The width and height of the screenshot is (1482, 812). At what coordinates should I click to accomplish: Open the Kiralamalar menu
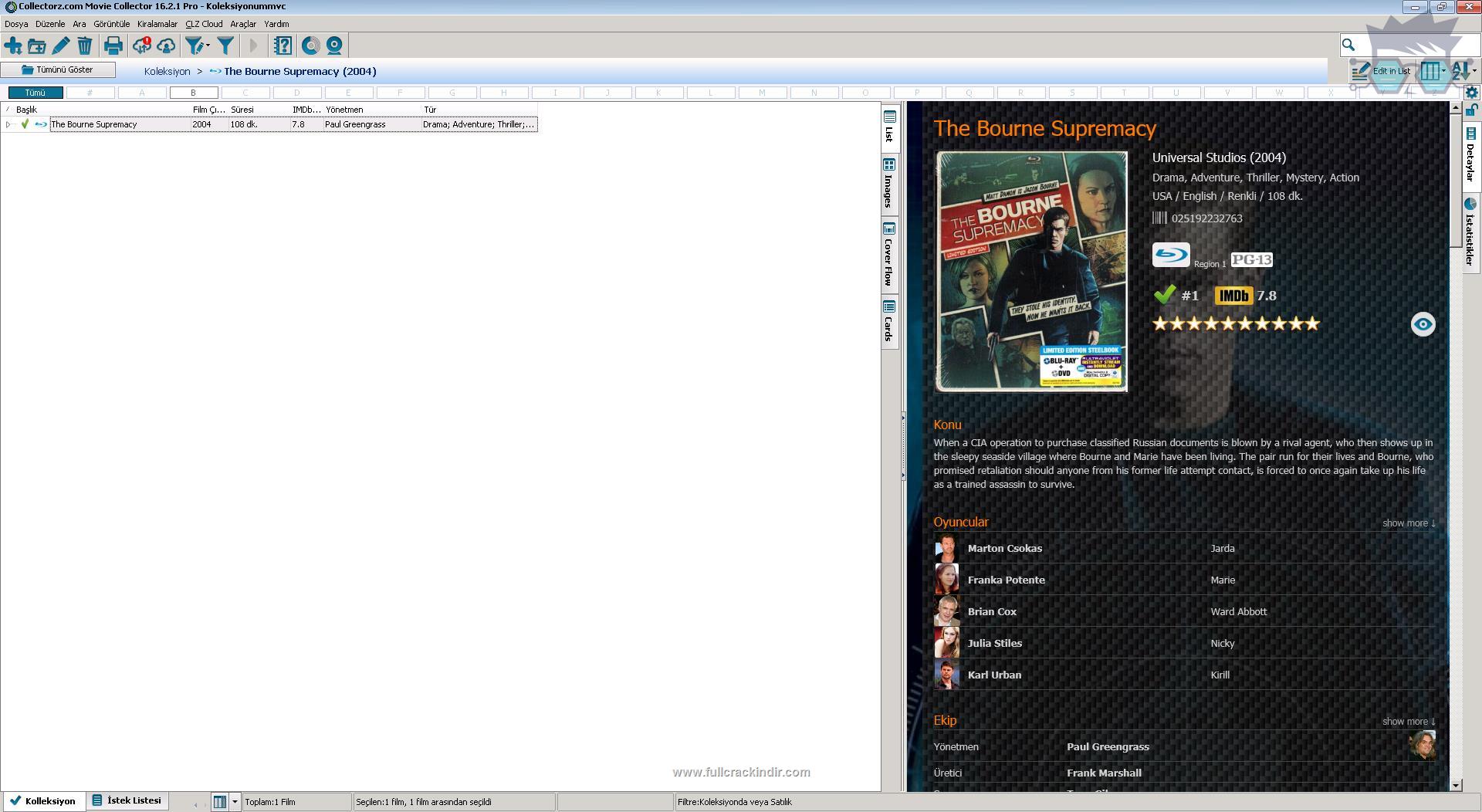(157, 24)
